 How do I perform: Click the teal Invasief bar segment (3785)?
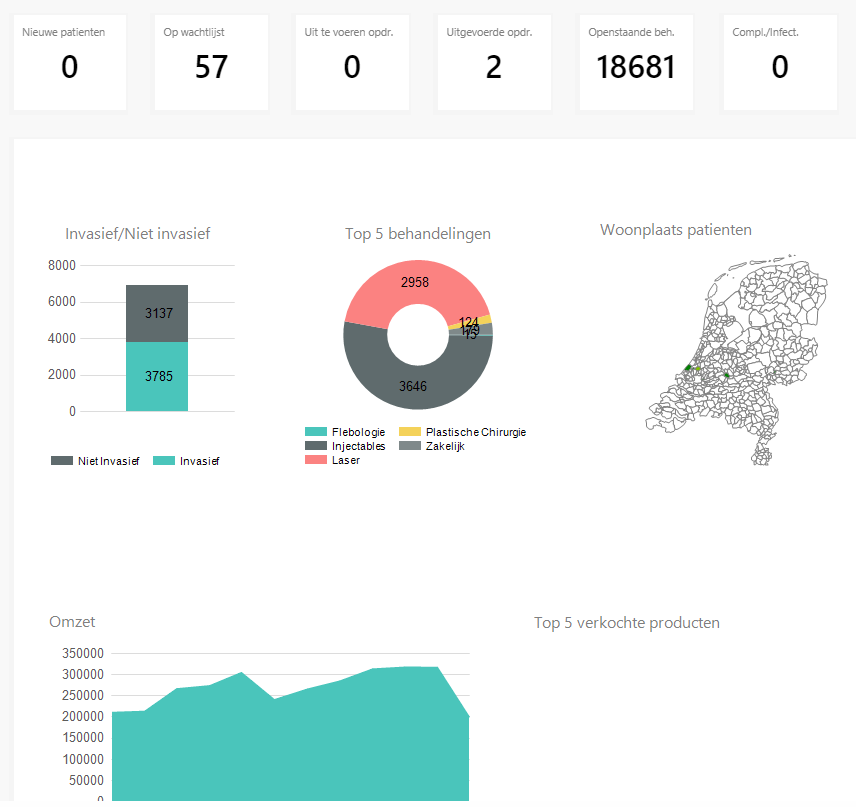(157, 376)
